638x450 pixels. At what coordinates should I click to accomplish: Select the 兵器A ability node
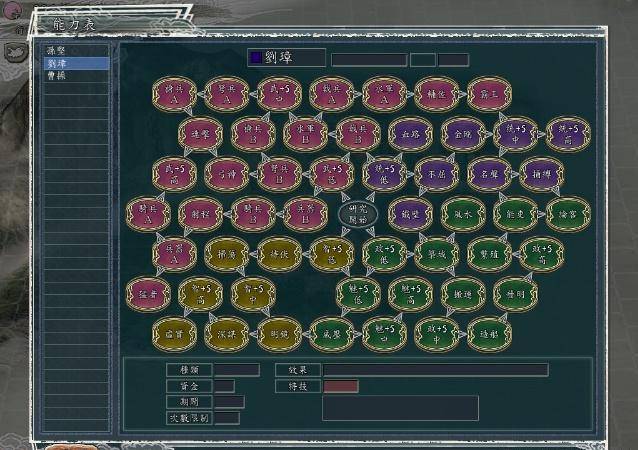tap(174, 254)
